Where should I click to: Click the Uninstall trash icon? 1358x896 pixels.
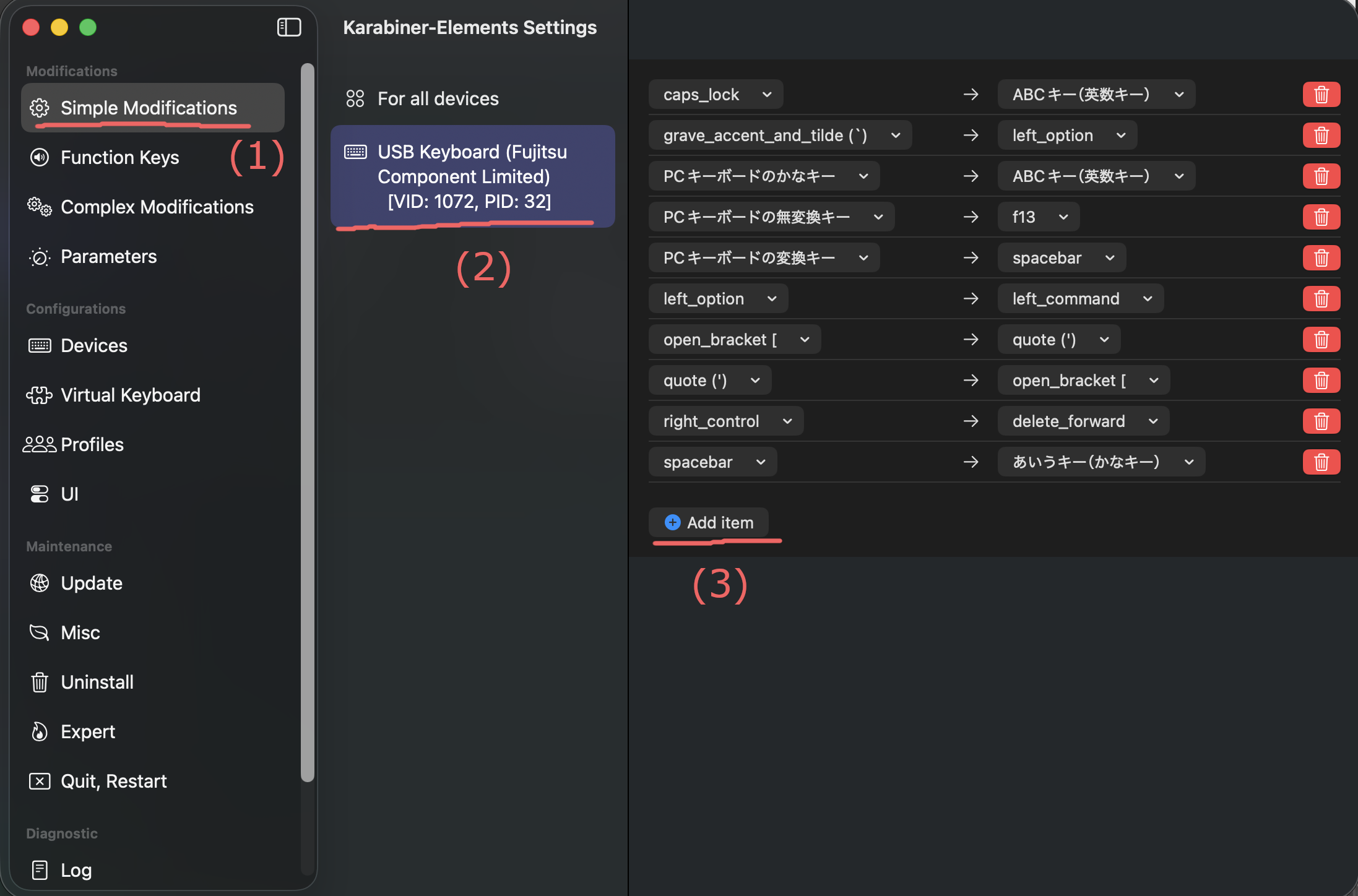tap(40, 682)
